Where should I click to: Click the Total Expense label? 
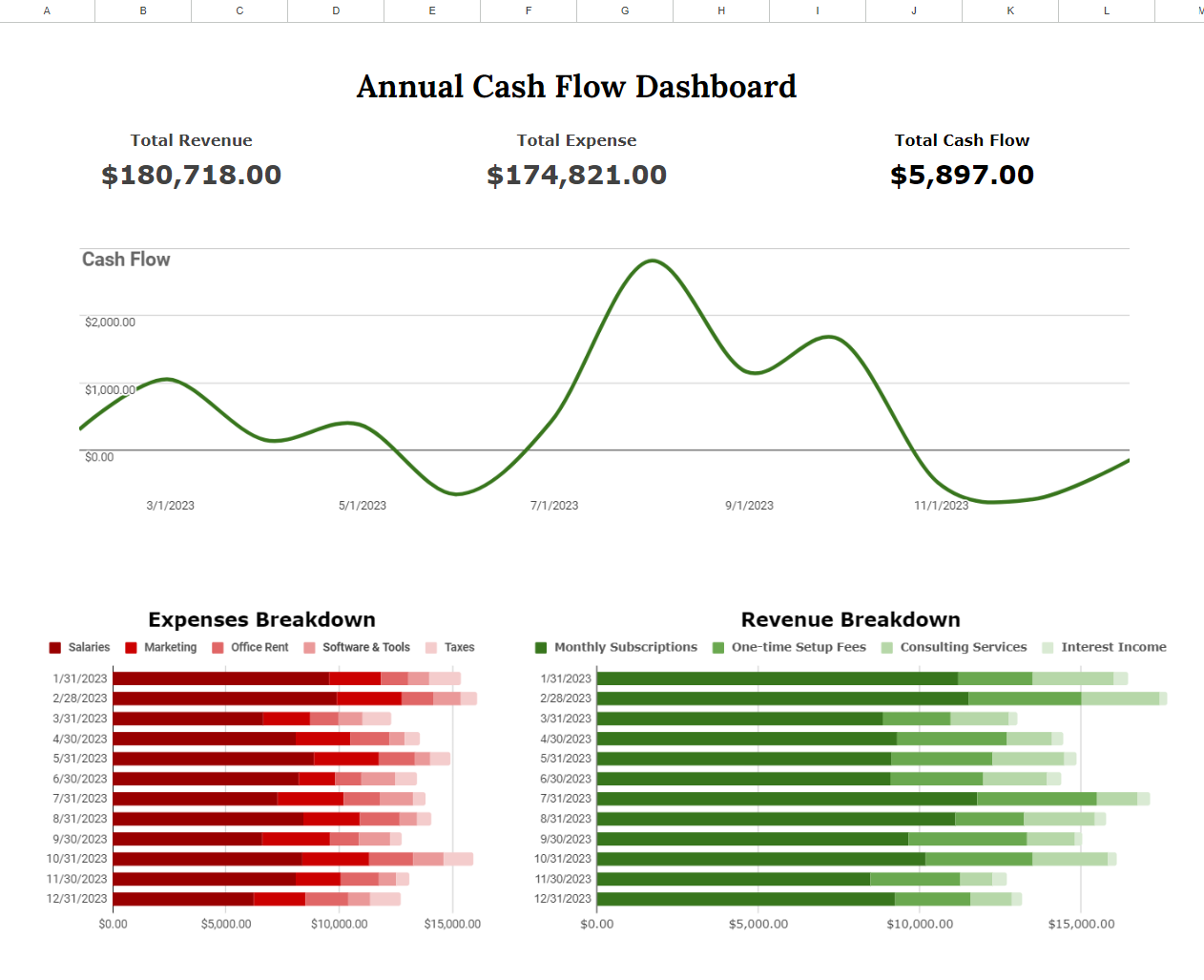[x=576, y=140]
